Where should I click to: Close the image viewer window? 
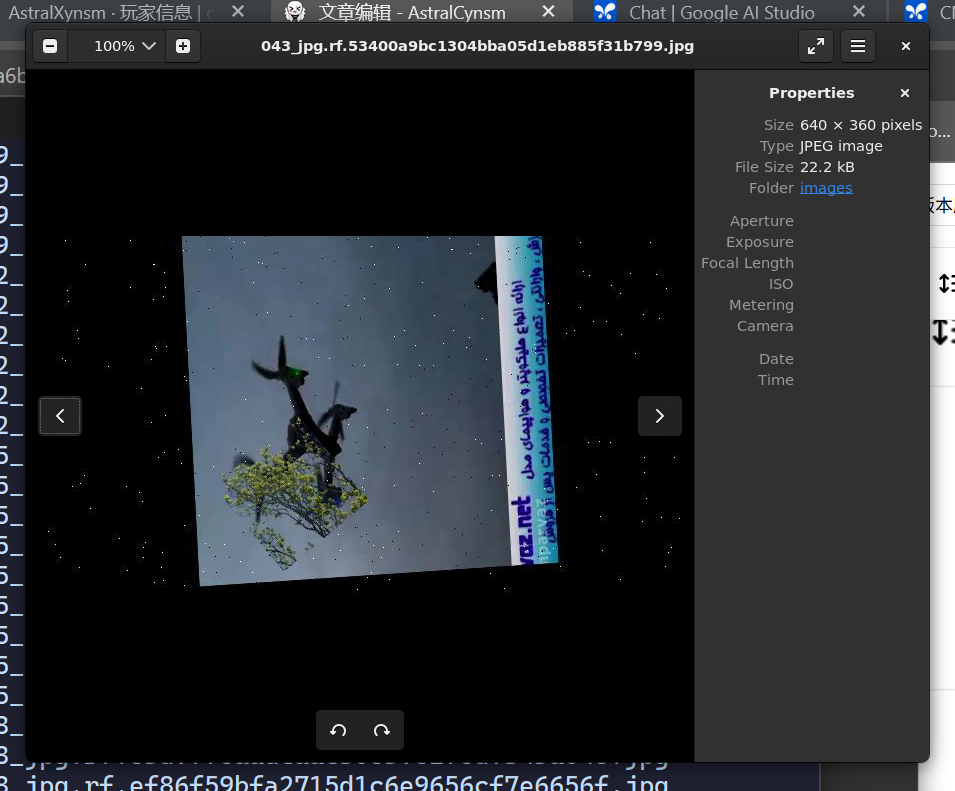[x=906, y=47]
